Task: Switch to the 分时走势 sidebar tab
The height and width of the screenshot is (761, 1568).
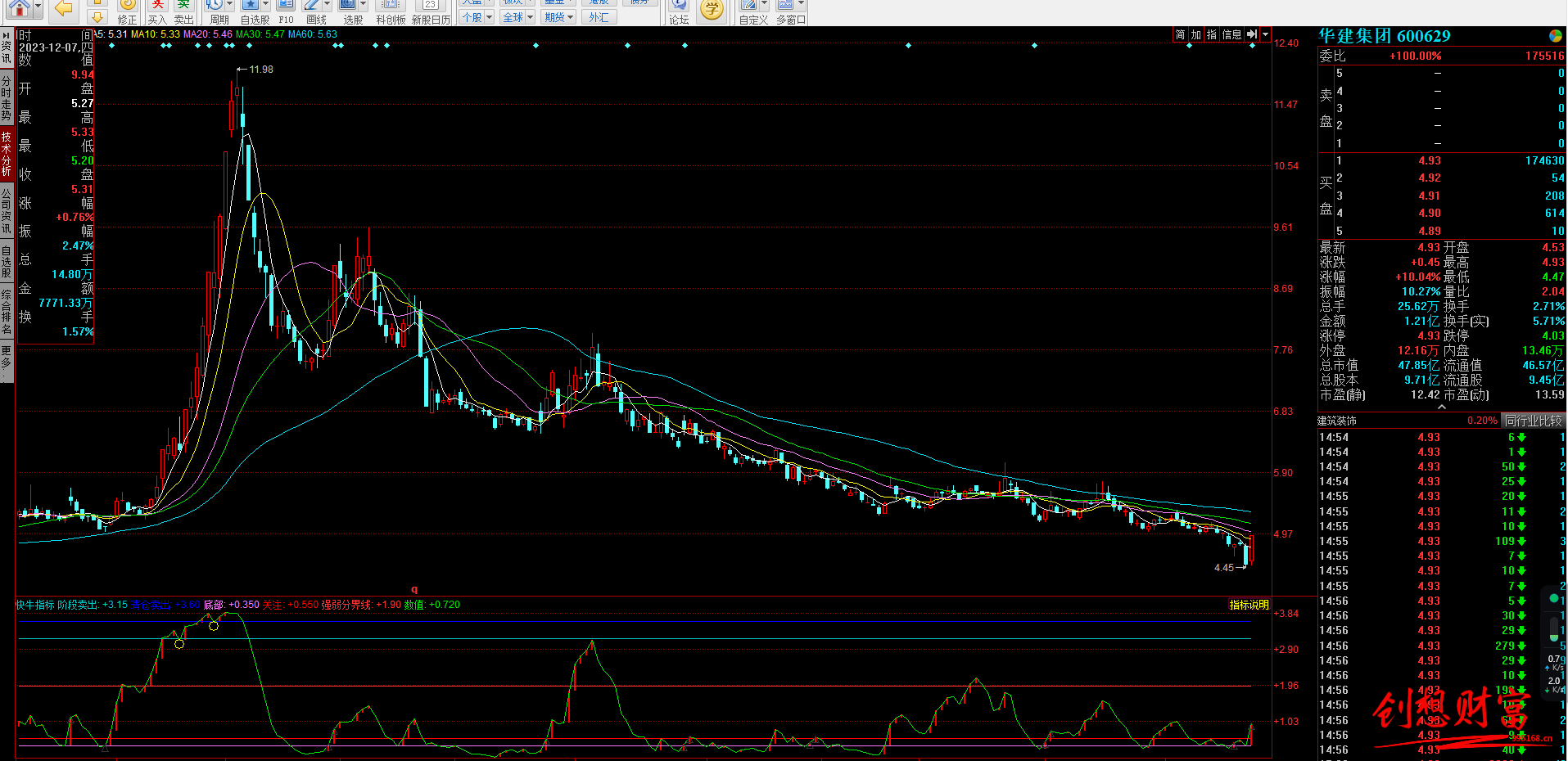Action: (7, 98)
